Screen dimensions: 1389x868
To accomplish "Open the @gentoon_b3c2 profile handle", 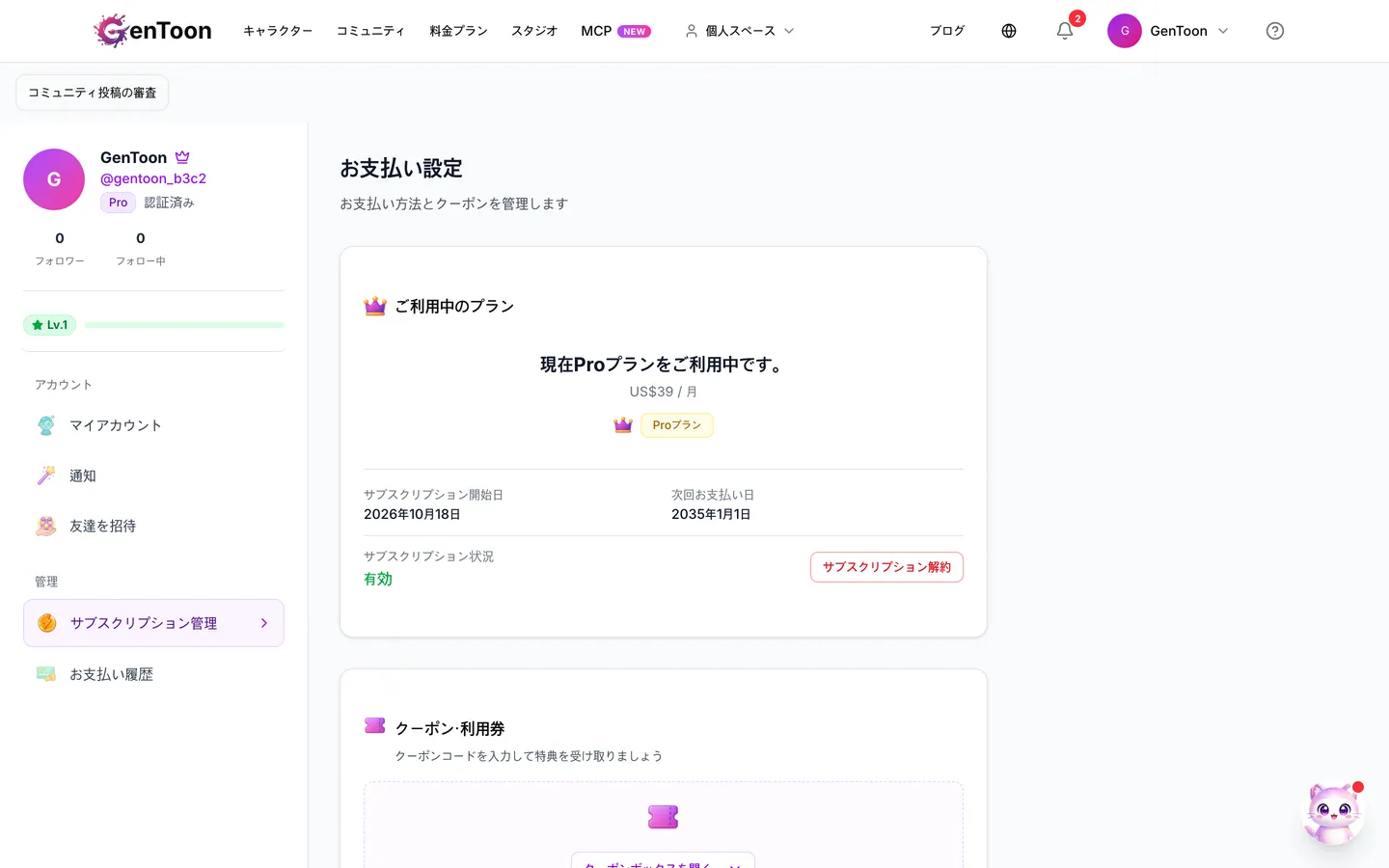I will click(x=153, y=178).
